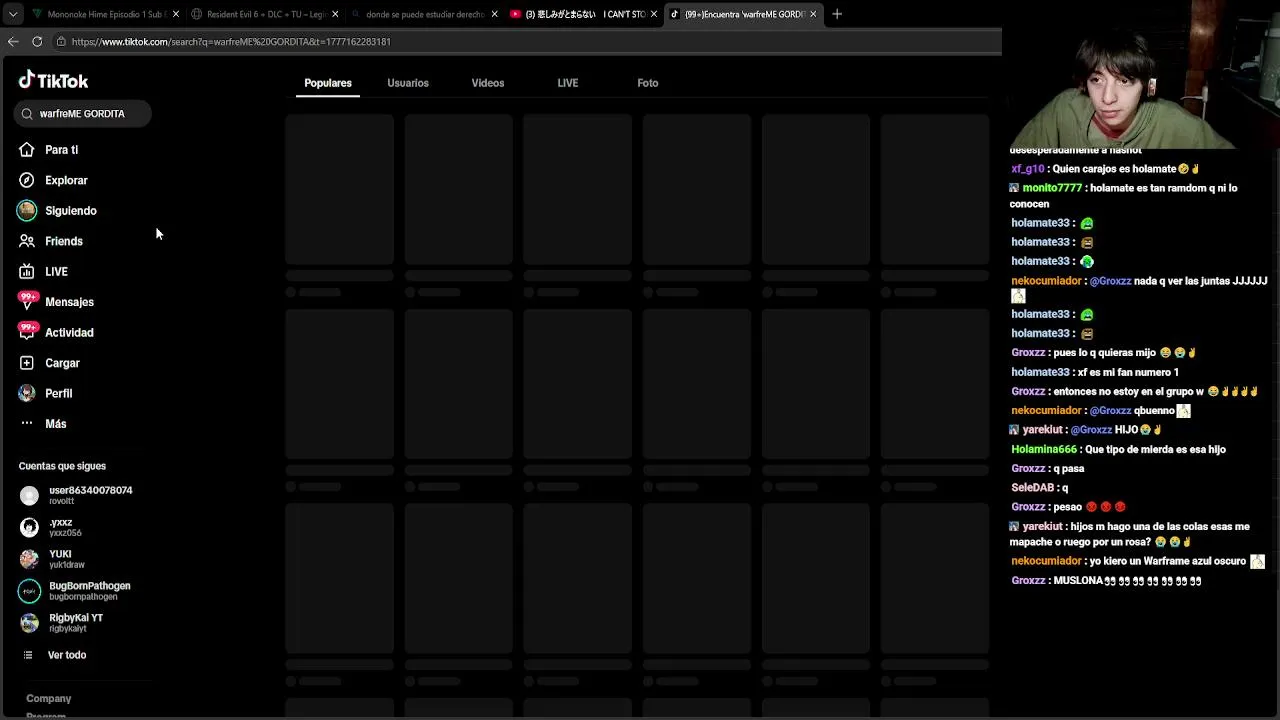The height and width of the screenshot is (720, 1280).
Task: Select the Usuarios results tab
Action: [408, 83]
